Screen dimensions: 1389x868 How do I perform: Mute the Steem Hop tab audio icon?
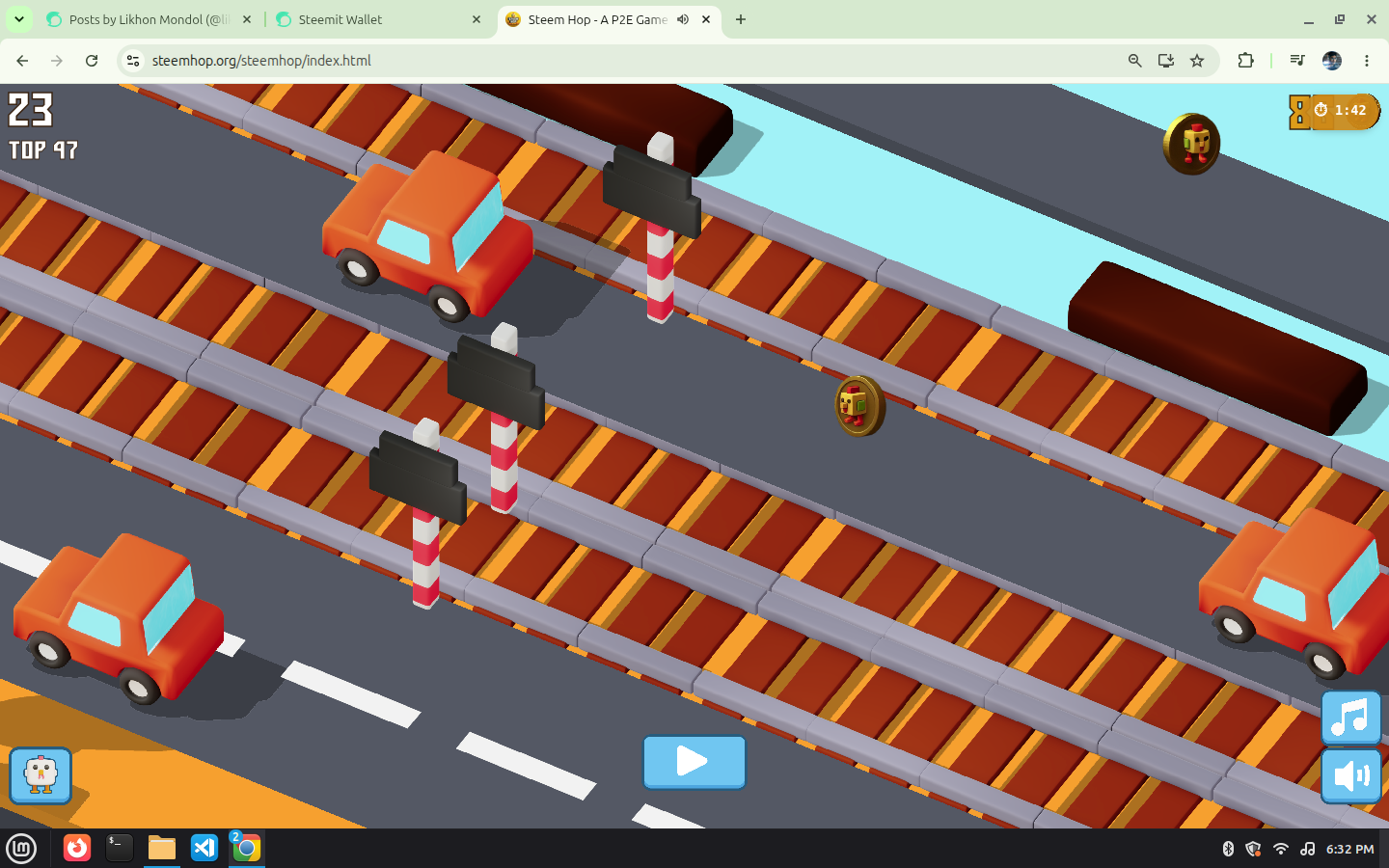click(683, 19)
